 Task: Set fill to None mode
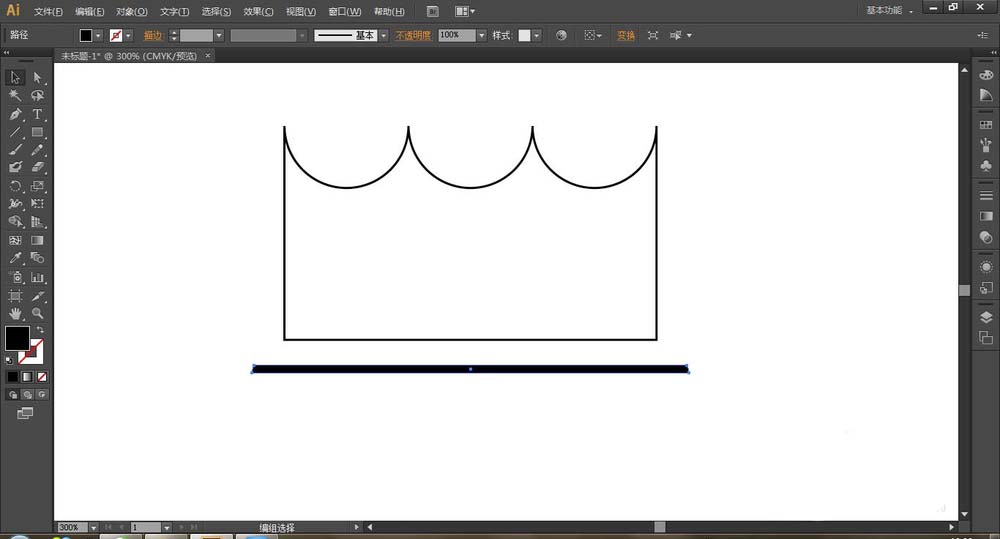pyautogui.click(x=42, y=377)
